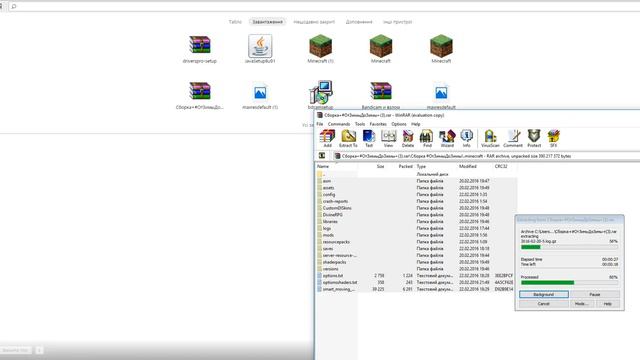Click the Help button in extraction dialog
This screenshot has height=360, width=640.
607,304
